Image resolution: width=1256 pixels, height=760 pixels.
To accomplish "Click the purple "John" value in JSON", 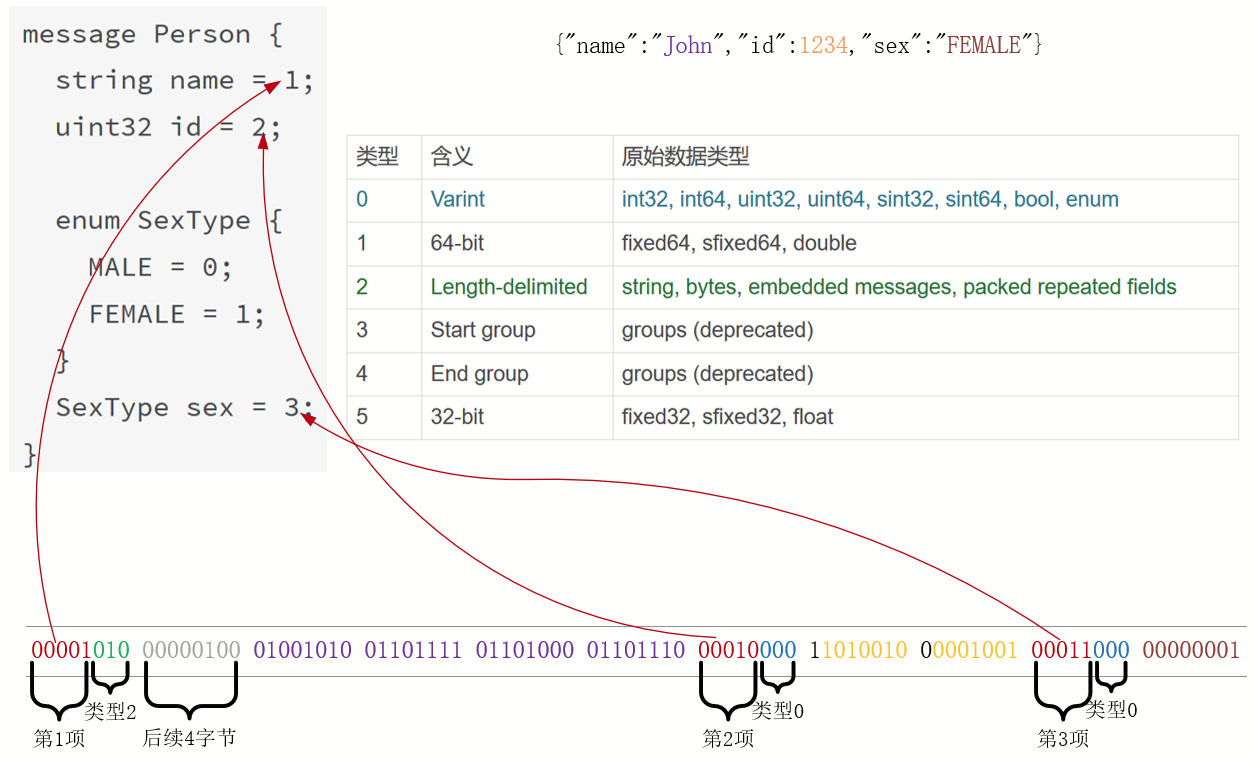I will point(689,45).
